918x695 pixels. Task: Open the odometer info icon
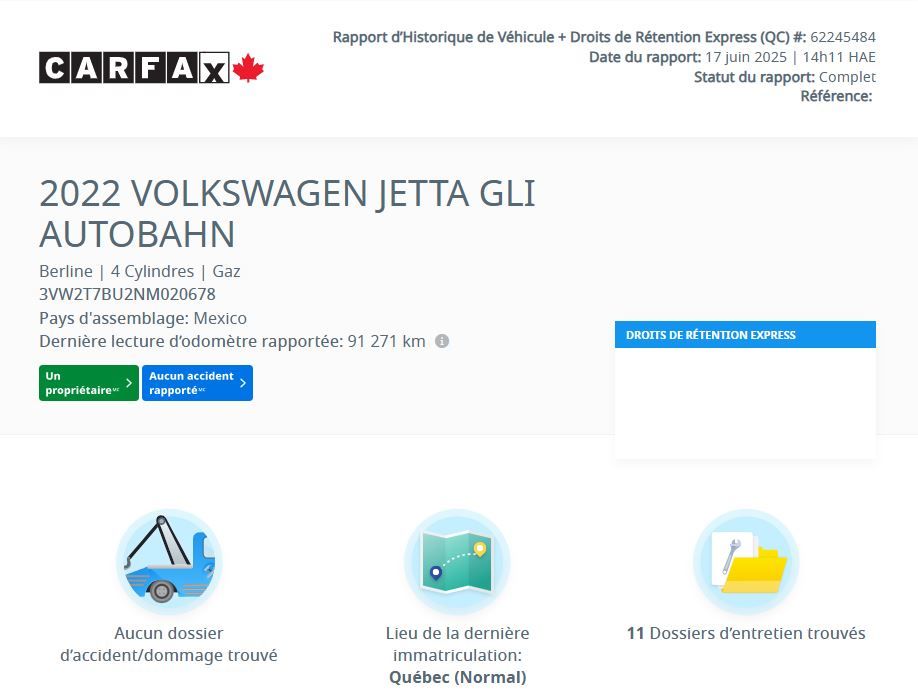[442, 341]
